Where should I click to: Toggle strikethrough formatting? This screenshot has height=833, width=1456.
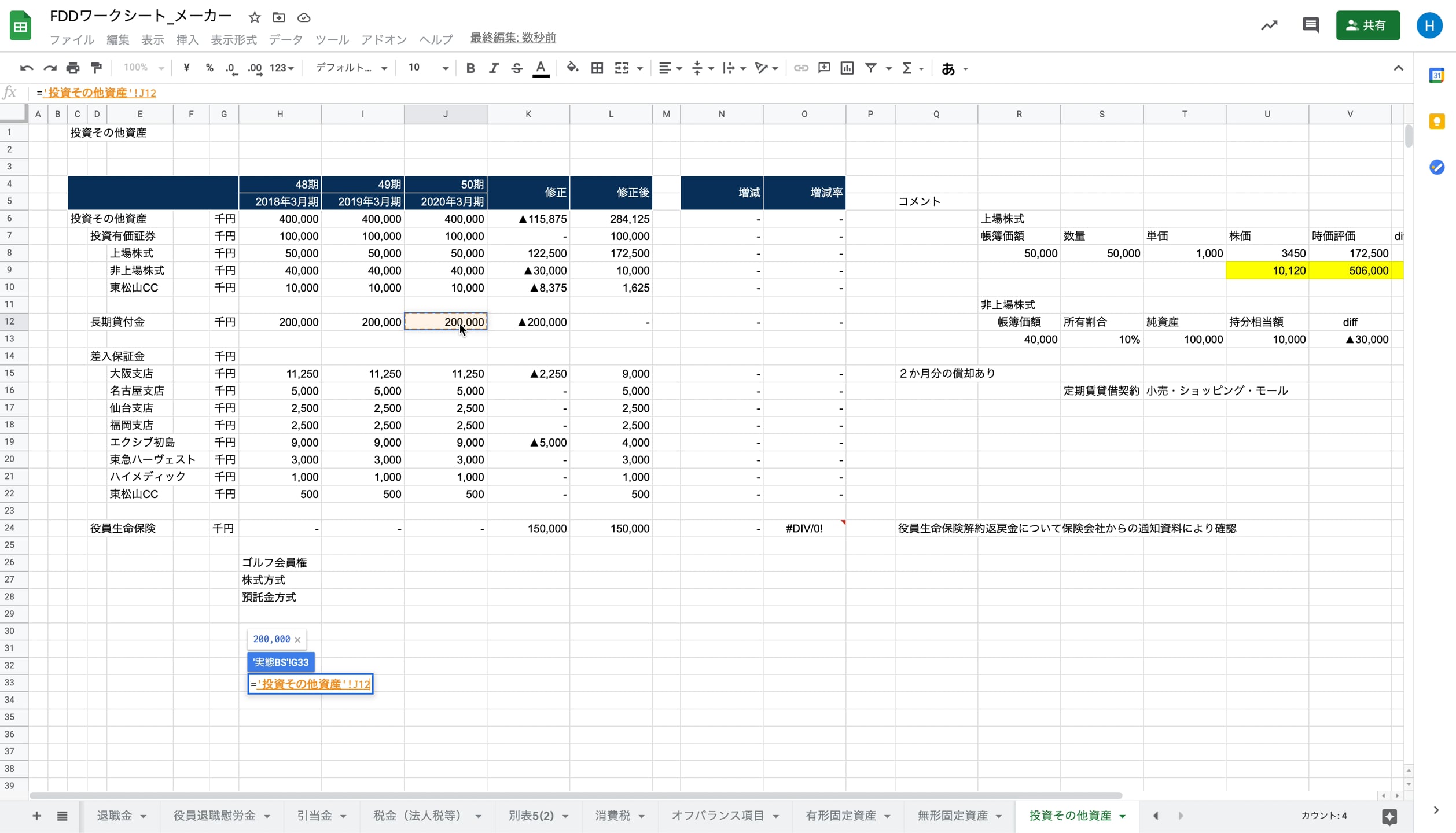(x=517, y=68)
